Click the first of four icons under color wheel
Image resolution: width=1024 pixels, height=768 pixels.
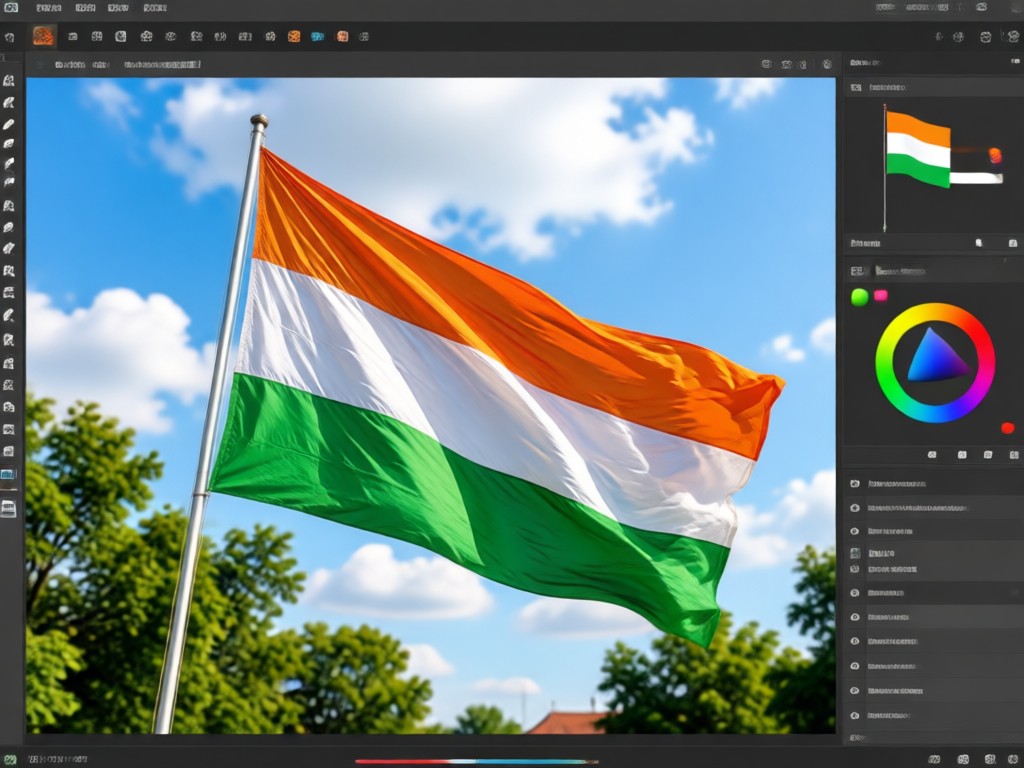[932, 455]
